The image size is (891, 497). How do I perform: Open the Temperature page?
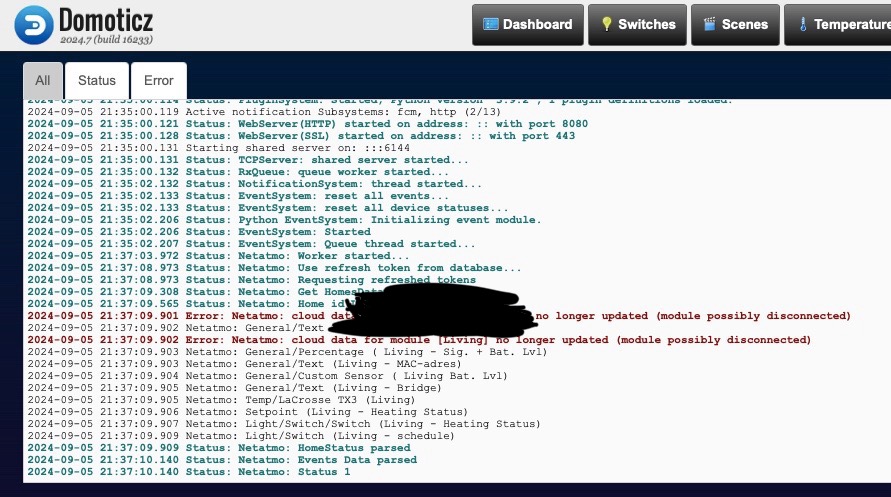pos(839,24)
